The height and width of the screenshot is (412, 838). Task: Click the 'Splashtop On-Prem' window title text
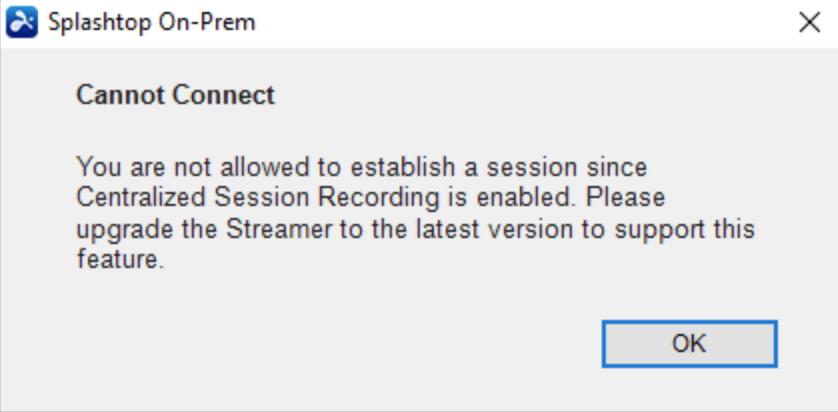152,22
